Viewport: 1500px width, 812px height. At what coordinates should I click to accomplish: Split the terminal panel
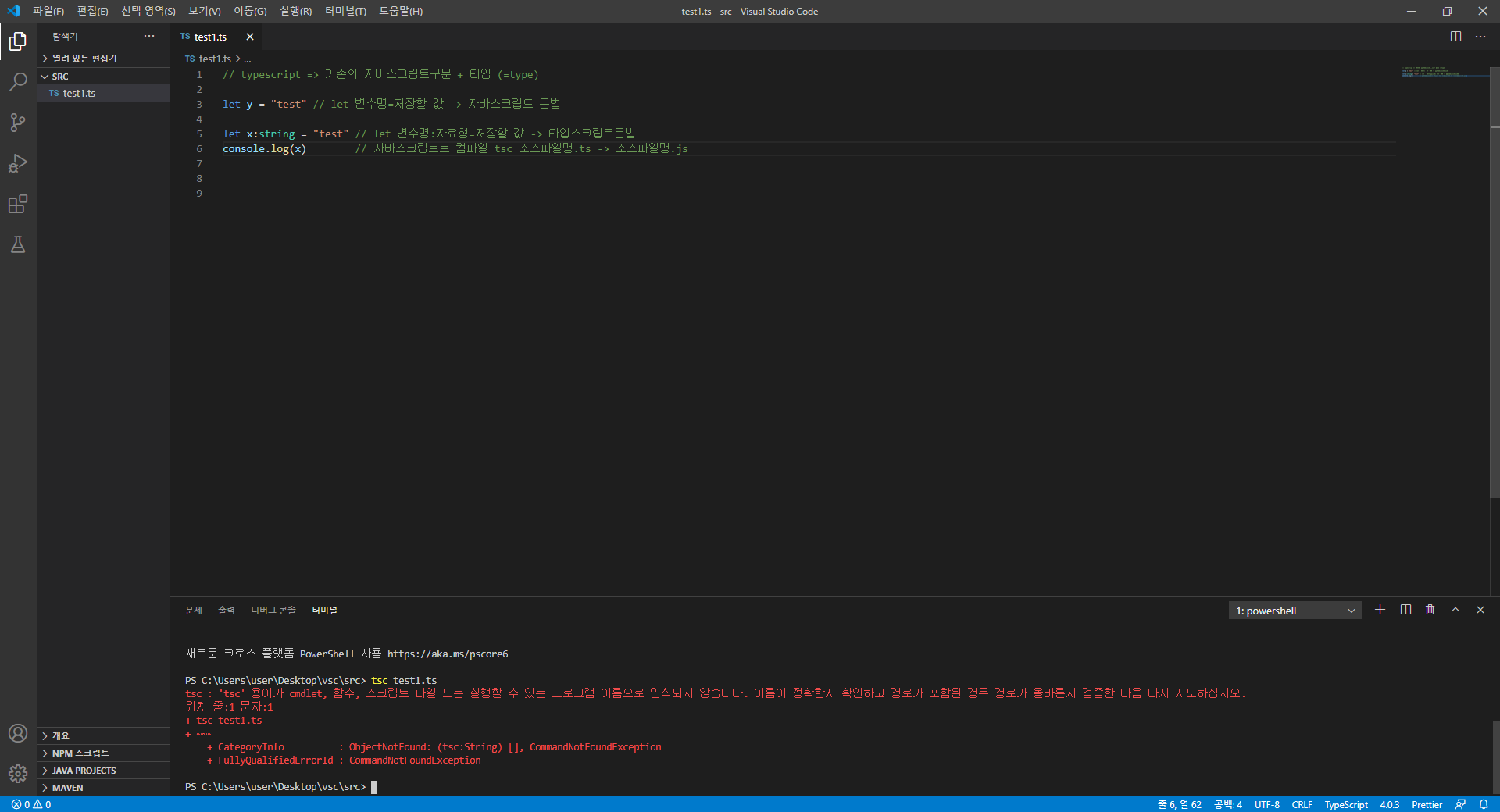coord(1405,610)
